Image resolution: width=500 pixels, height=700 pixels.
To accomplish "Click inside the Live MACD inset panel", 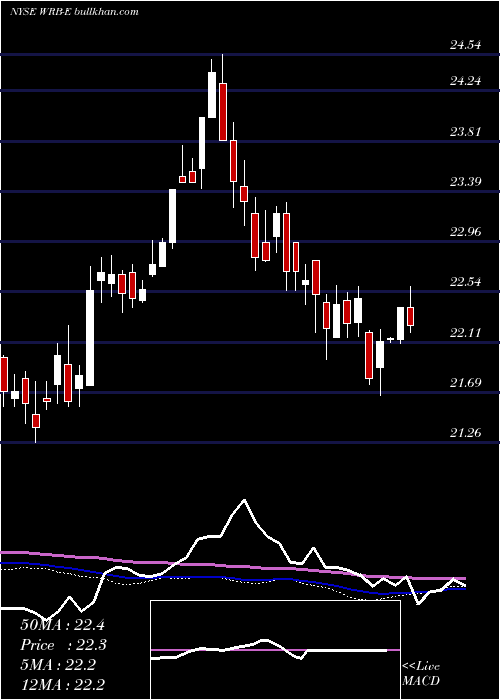I will click(275, 650).
